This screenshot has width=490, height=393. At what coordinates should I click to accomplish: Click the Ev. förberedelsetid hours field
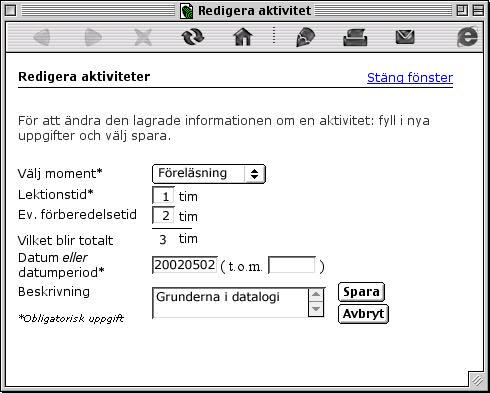tap(163, 215)
